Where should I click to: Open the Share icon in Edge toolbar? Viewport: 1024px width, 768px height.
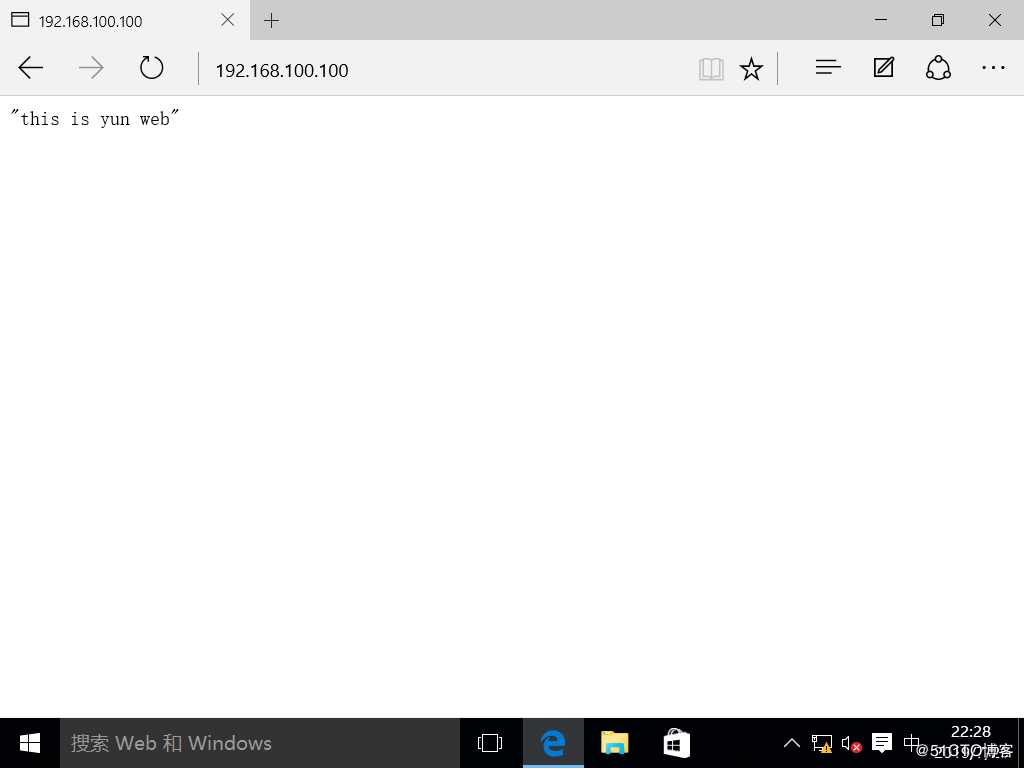[938, 68]
